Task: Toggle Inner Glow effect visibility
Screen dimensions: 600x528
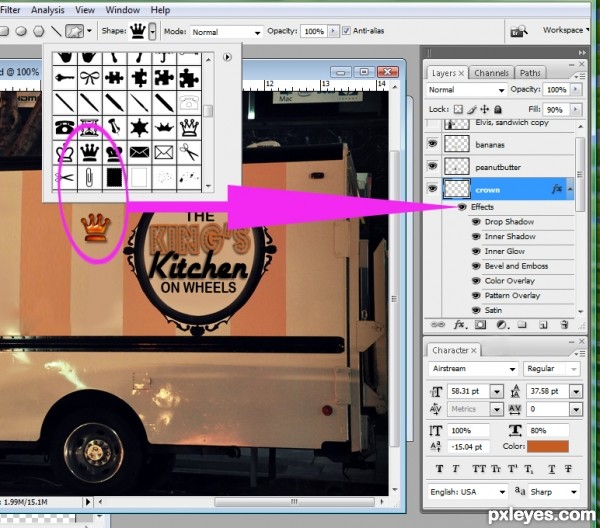Action: pyautogui.click(x=476, y=251)
